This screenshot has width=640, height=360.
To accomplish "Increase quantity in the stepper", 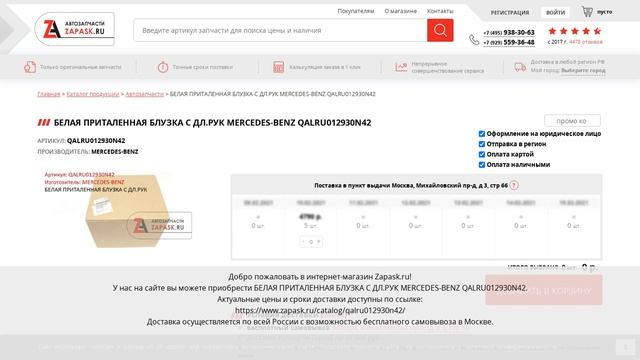I will coord(319,242).
